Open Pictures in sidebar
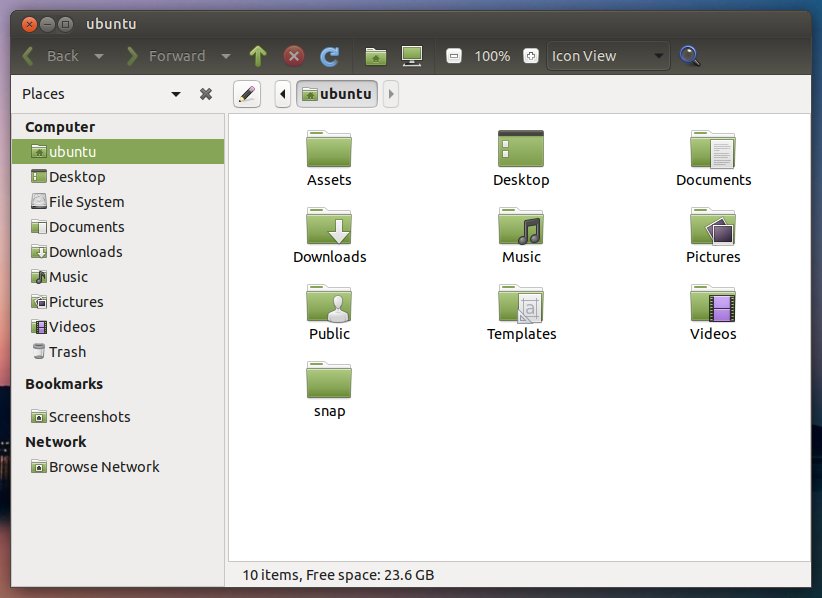The height and width of the screenshot is (598, 822). [x=118, y=302]
